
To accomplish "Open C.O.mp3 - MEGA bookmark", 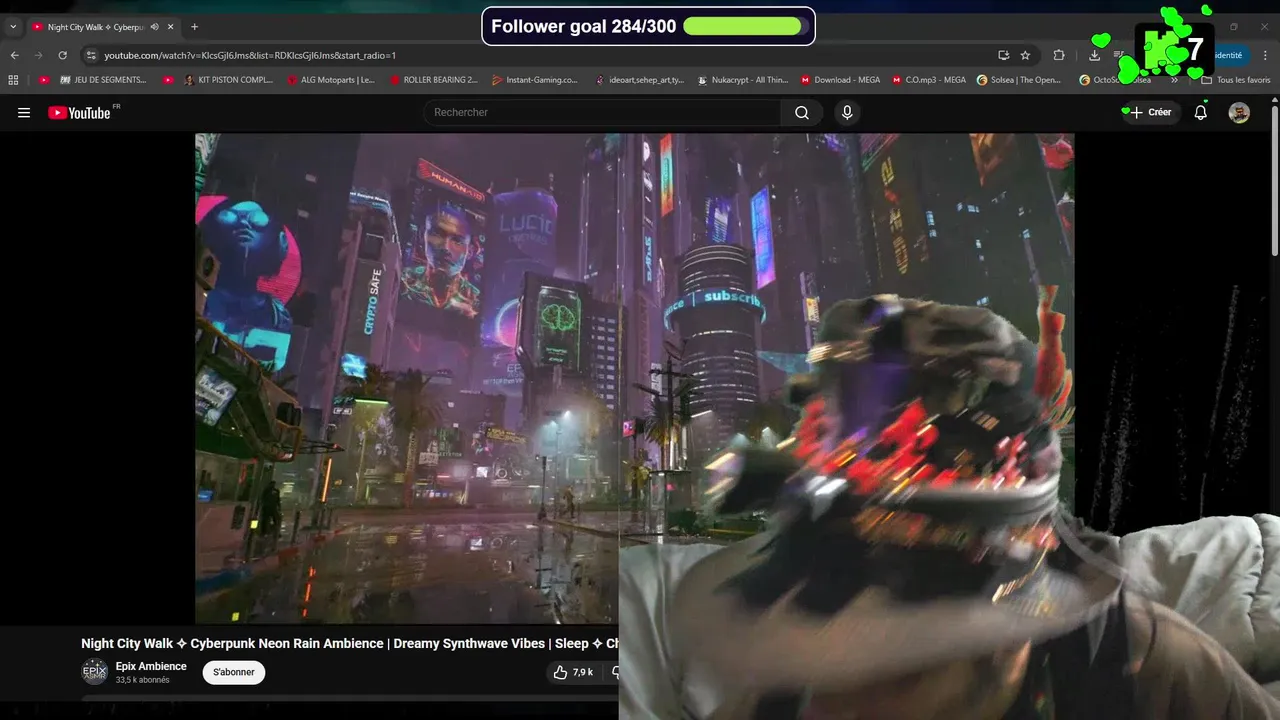I will 929,80.
